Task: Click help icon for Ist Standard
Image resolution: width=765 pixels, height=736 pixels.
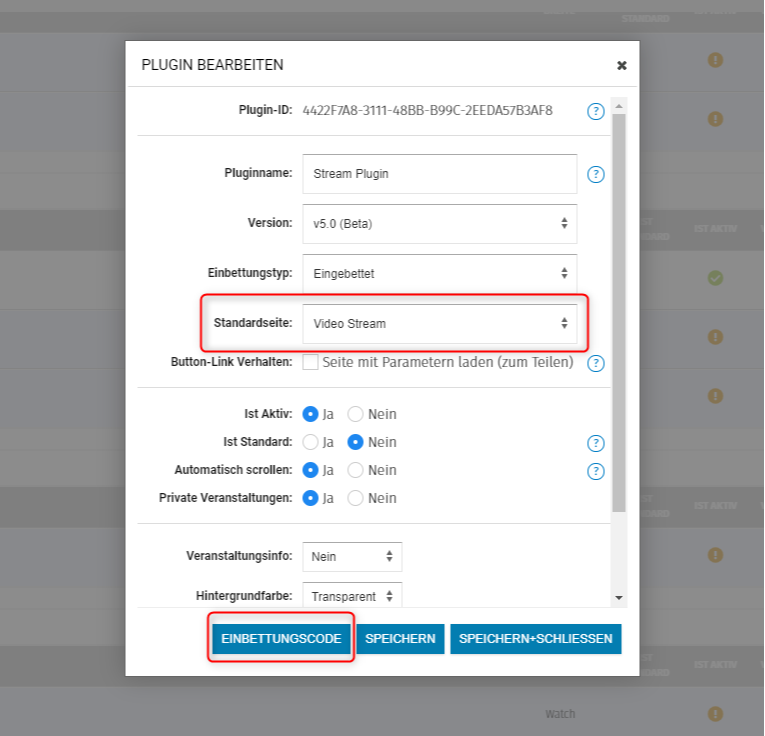Action: pos(596,443)
